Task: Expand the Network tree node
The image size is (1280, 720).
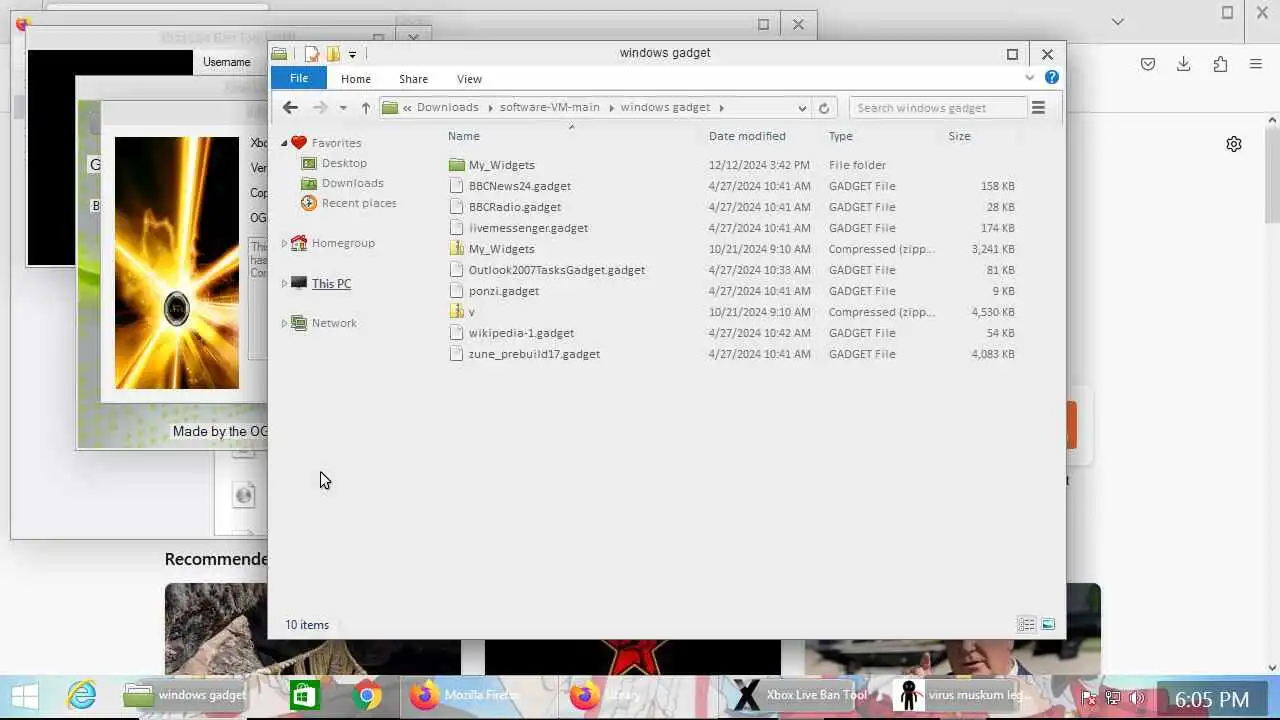Action: [x=284, y=323]
